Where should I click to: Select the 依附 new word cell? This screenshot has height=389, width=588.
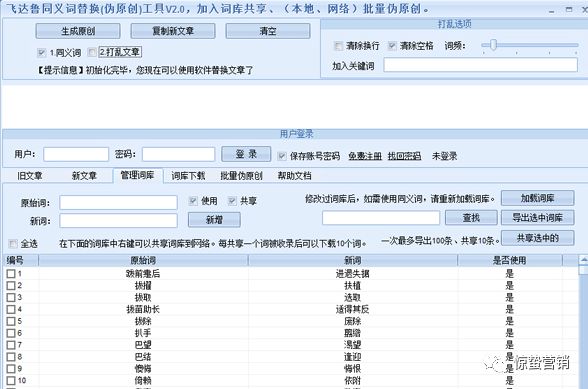[352, 381]
